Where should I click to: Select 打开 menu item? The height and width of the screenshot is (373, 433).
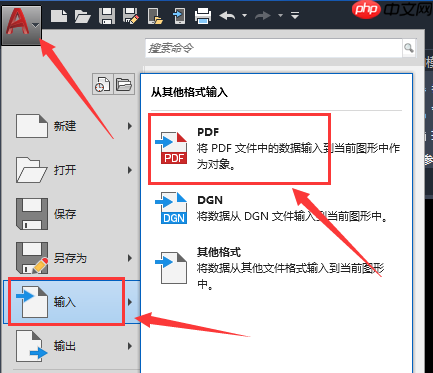pos(71,170)
